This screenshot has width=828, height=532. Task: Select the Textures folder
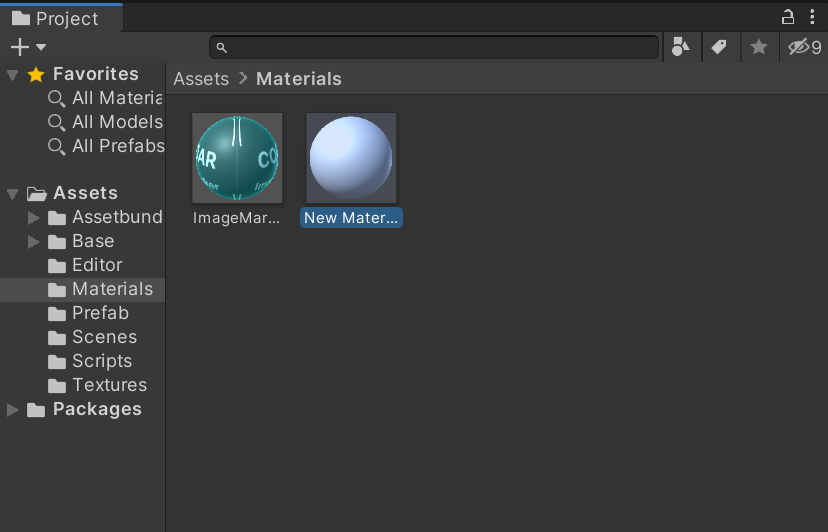pos(109,385)
